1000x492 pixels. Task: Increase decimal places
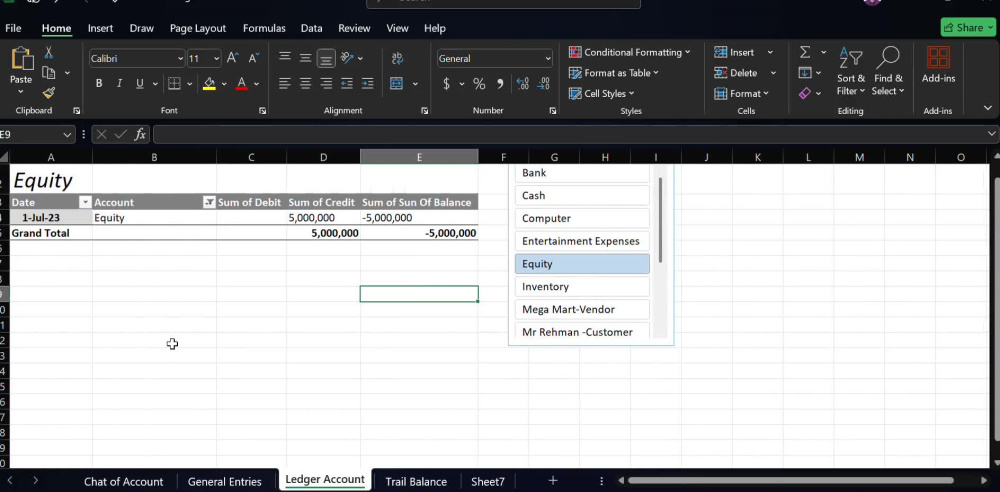point(522,84)
